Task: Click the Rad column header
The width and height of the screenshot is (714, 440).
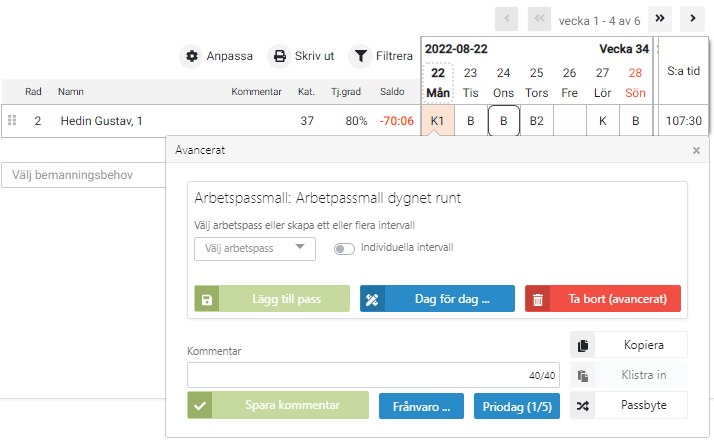Action: tap(33, 92)
